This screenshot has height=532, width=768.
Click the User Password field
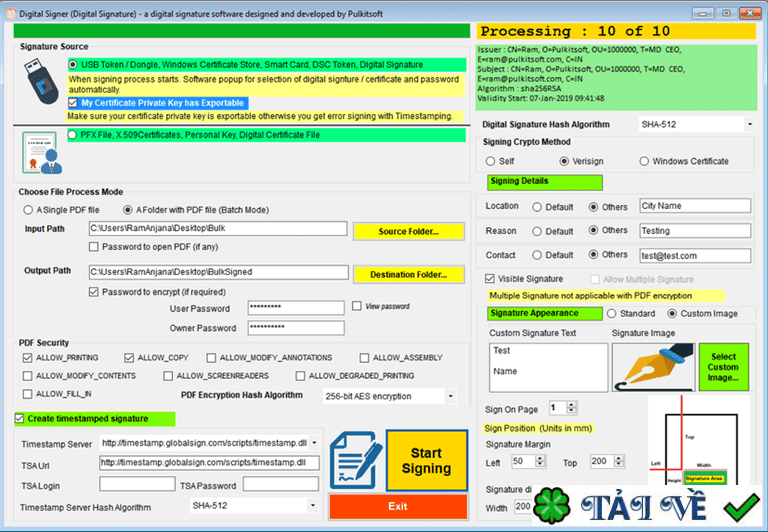click(x=296, y=308)
